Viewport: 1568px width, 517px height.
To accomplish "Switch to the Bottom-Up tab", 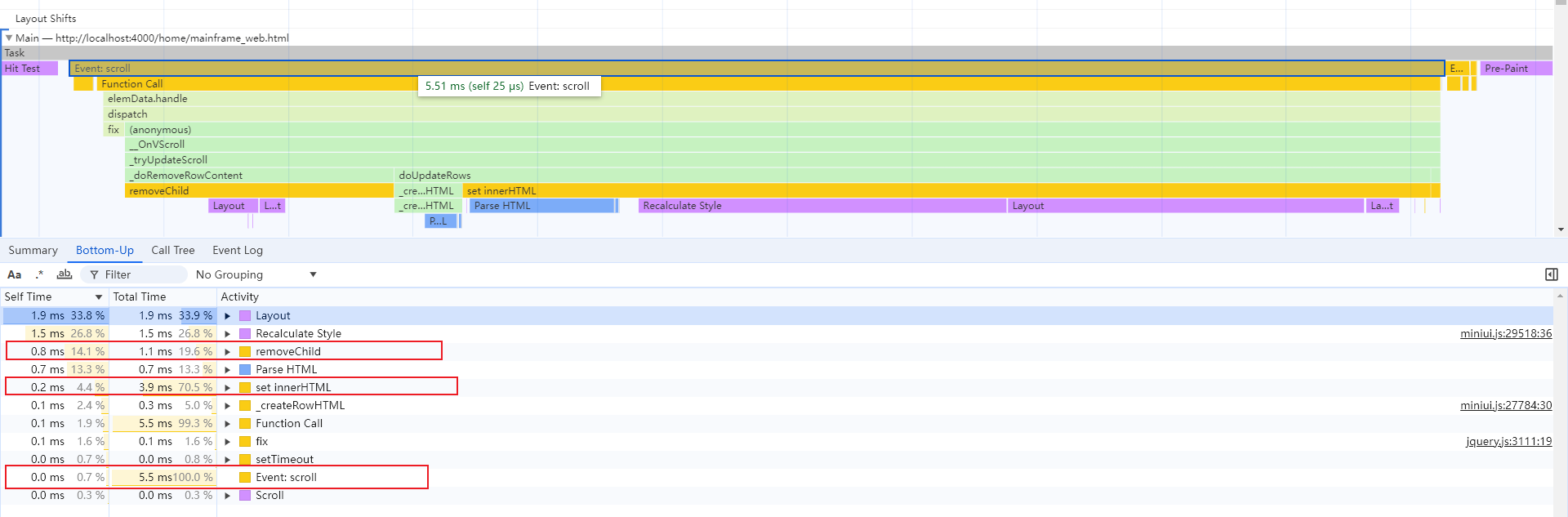I will [x=105, y=250].
